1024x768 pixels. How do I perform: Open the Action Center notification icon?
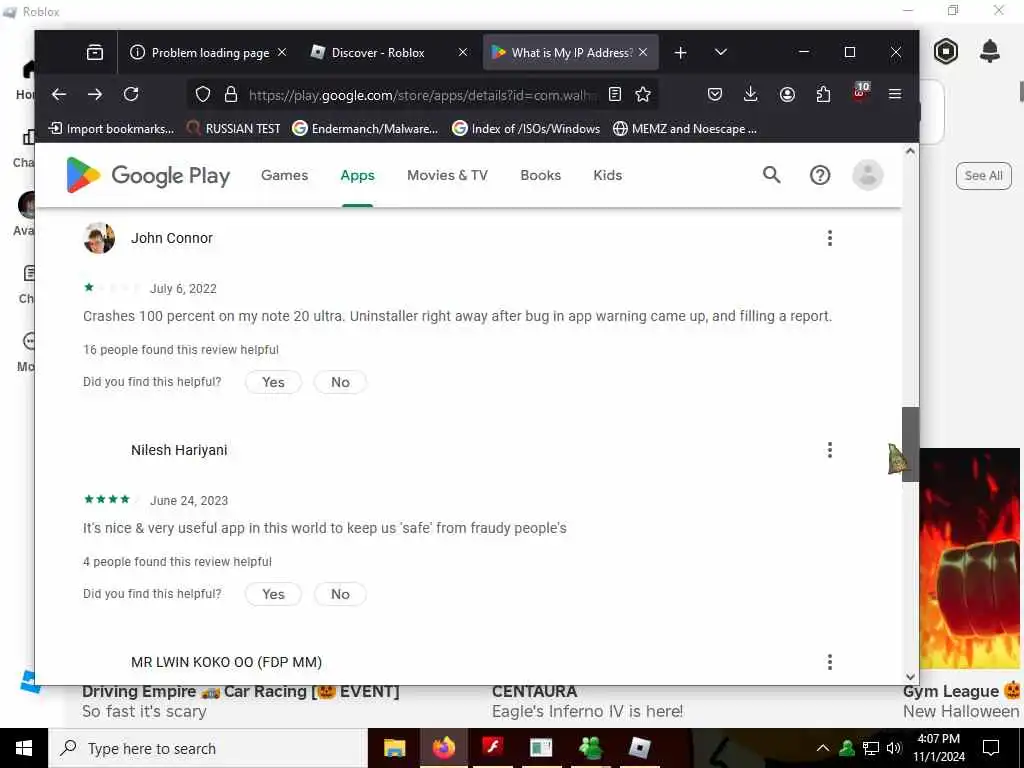[991, 748]
